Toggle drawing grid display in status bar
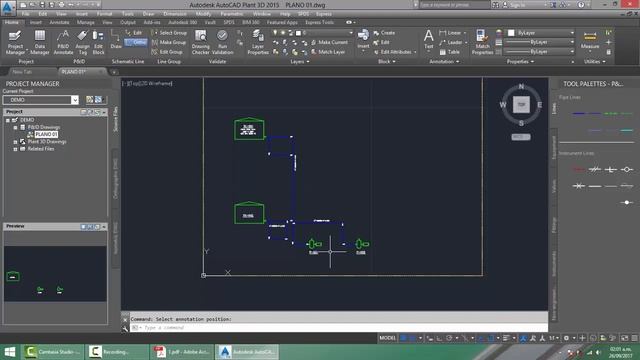 pos(403,338)
